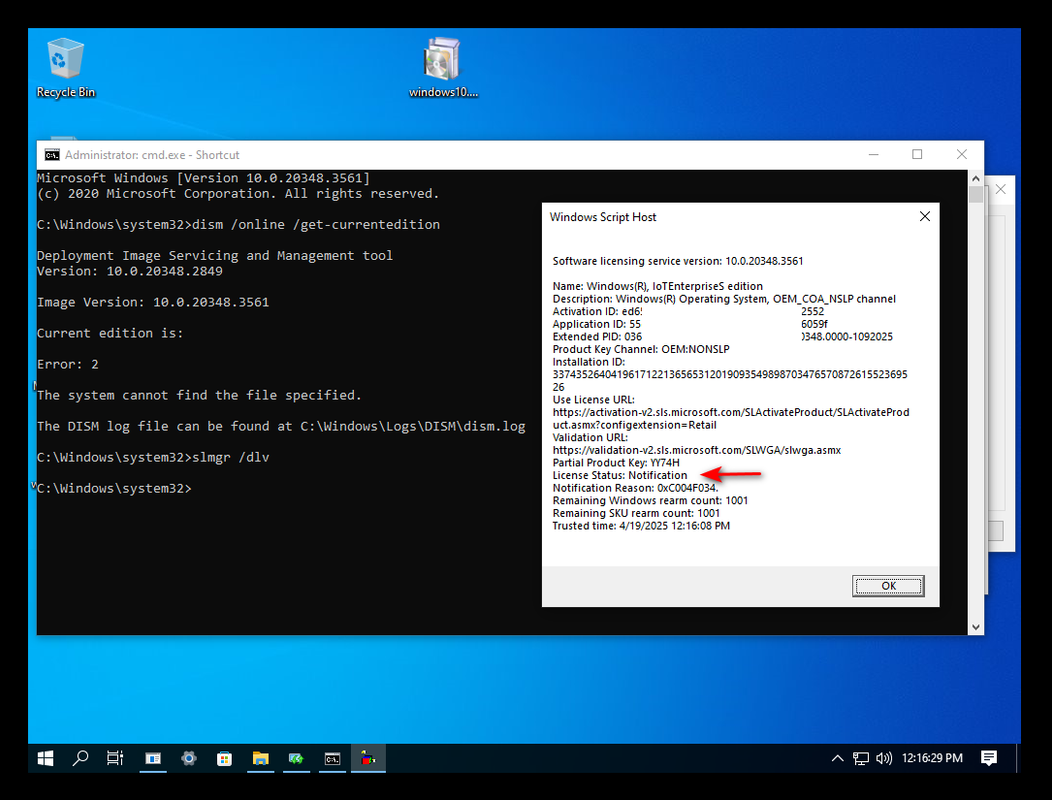Click the 'Name: Windows(R), IoTEnterpriseS edition' line
1052x800 pixels.
point(658,286)
